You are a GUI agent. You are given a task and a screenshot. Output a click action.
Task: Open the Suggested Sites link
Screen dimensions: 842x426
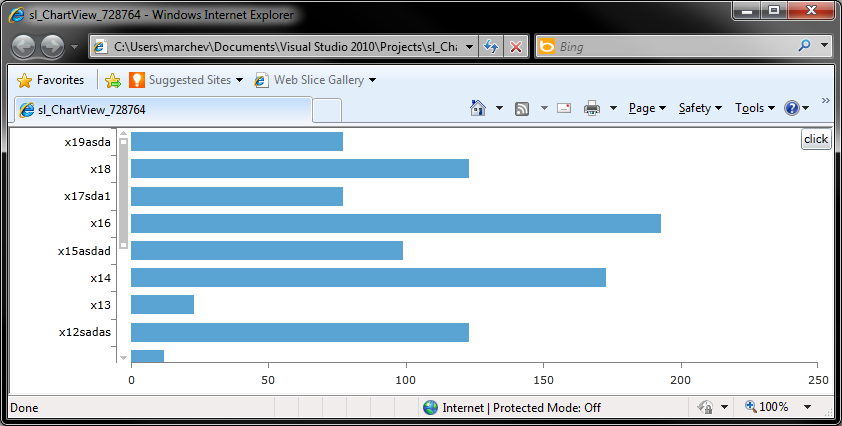185,80
